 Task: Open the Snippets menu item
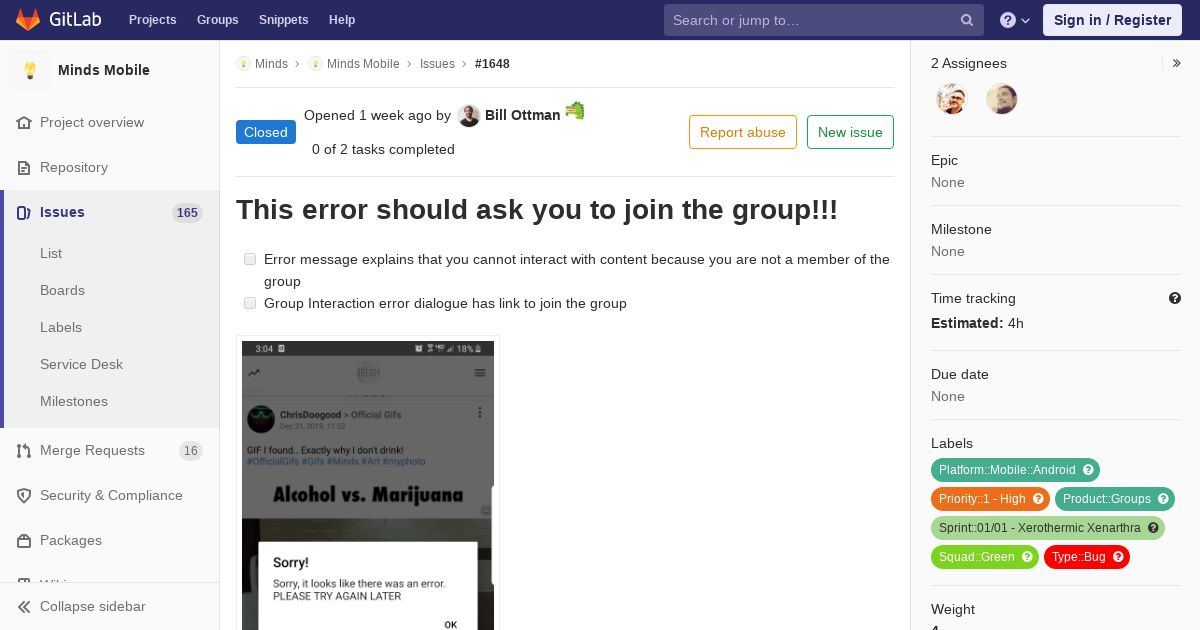coord(284,20)
